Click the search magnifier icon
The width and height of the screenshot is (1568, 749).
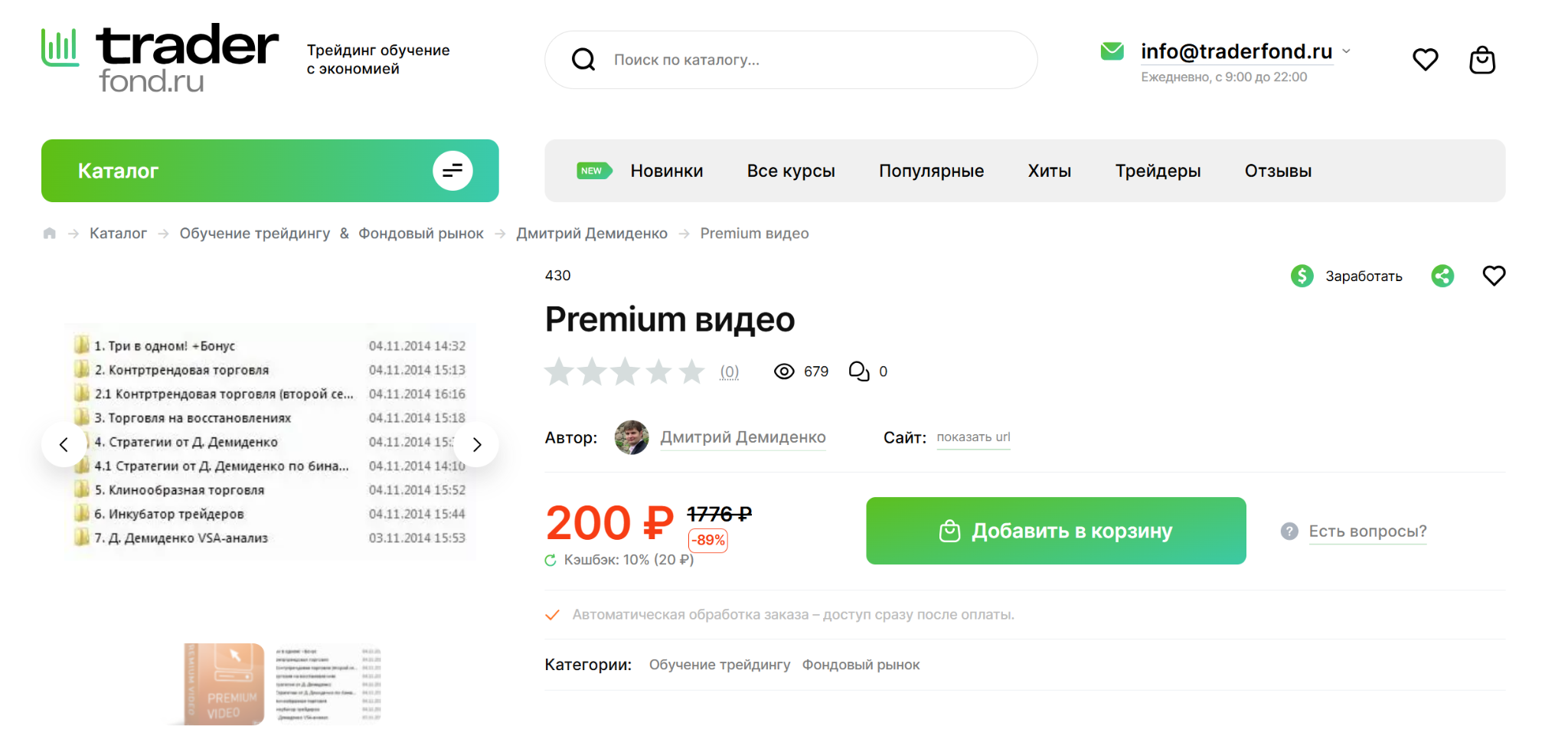coord(583,60)
